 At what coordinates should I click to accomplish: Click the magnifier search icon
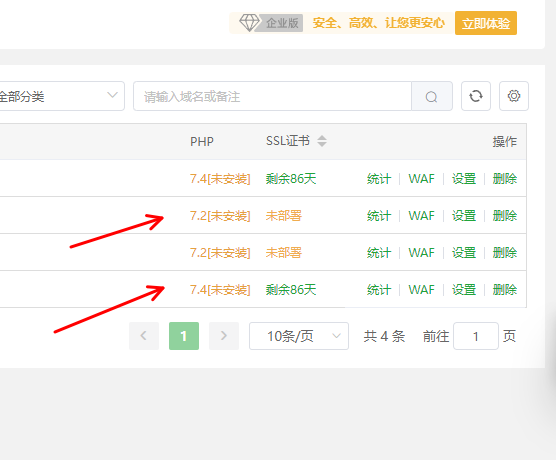click(432, 96)
